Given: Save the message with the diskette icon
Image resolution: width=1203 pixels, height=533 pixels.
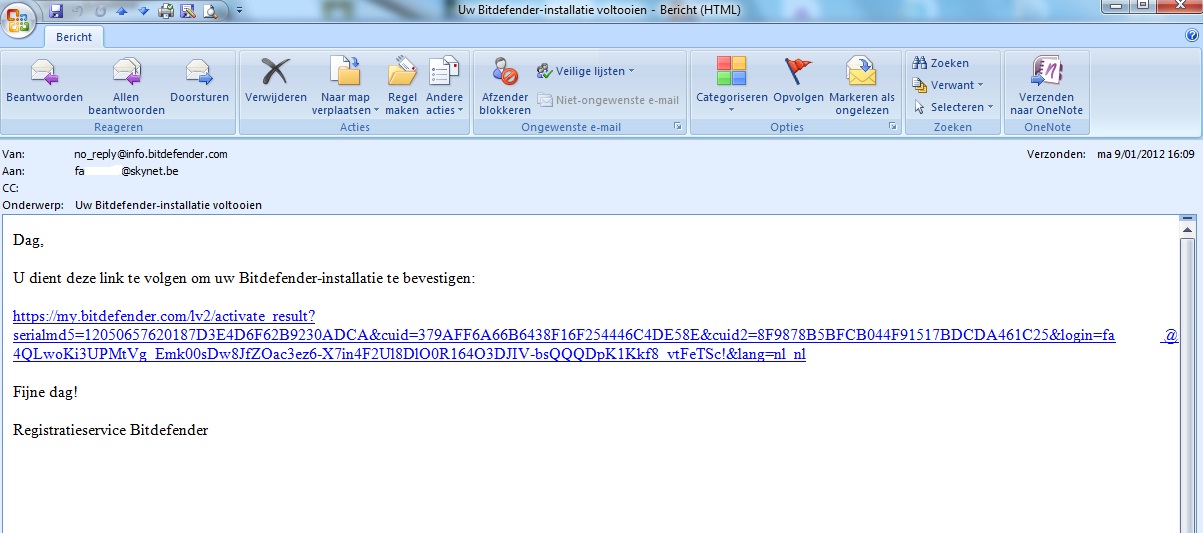Looking at the screenshot, I should coord(56,11).
